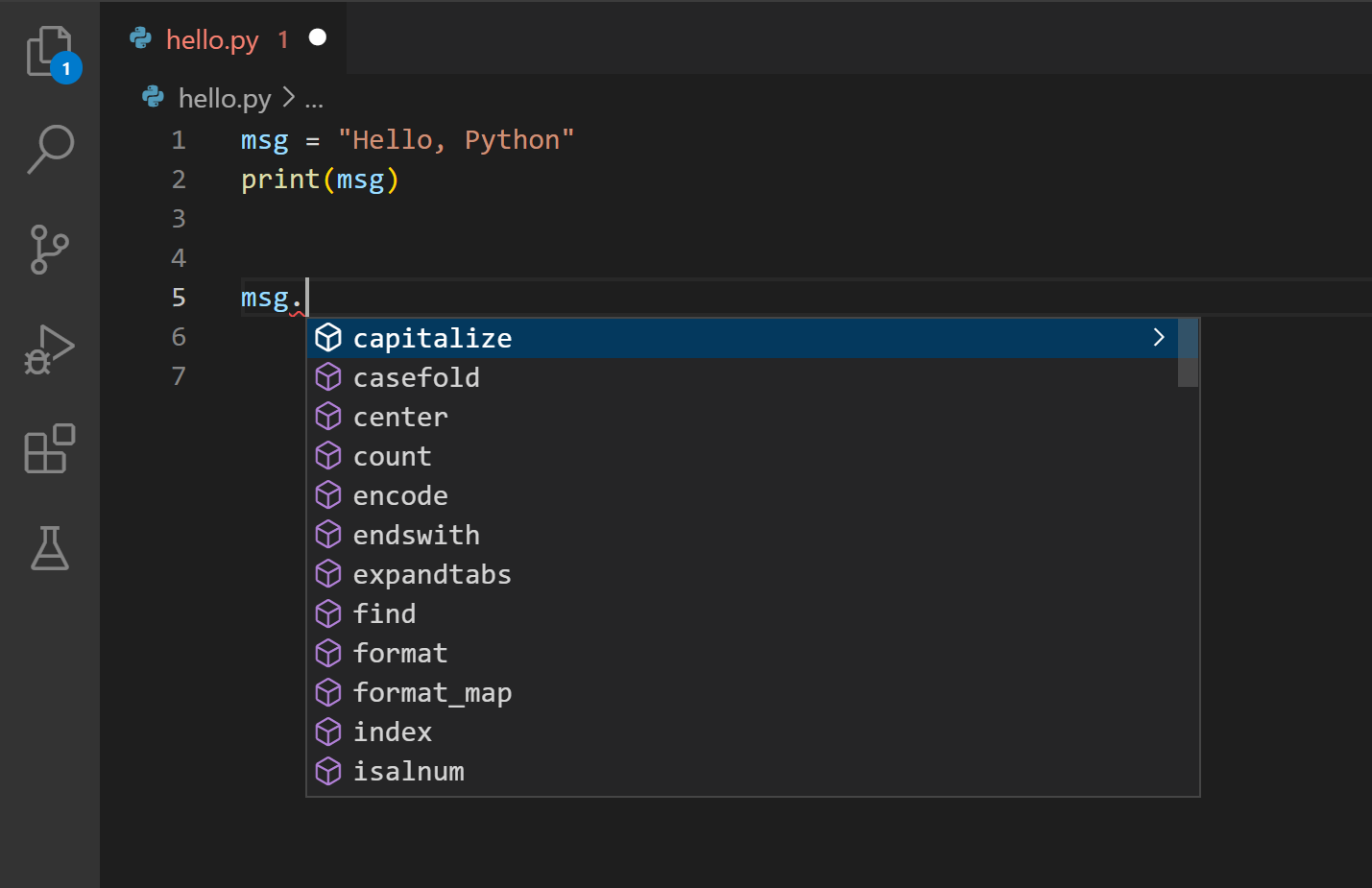The width and height of the screenshot is (1372, 888).
Task: Open the Source Control view
Action: click(49, 250)
